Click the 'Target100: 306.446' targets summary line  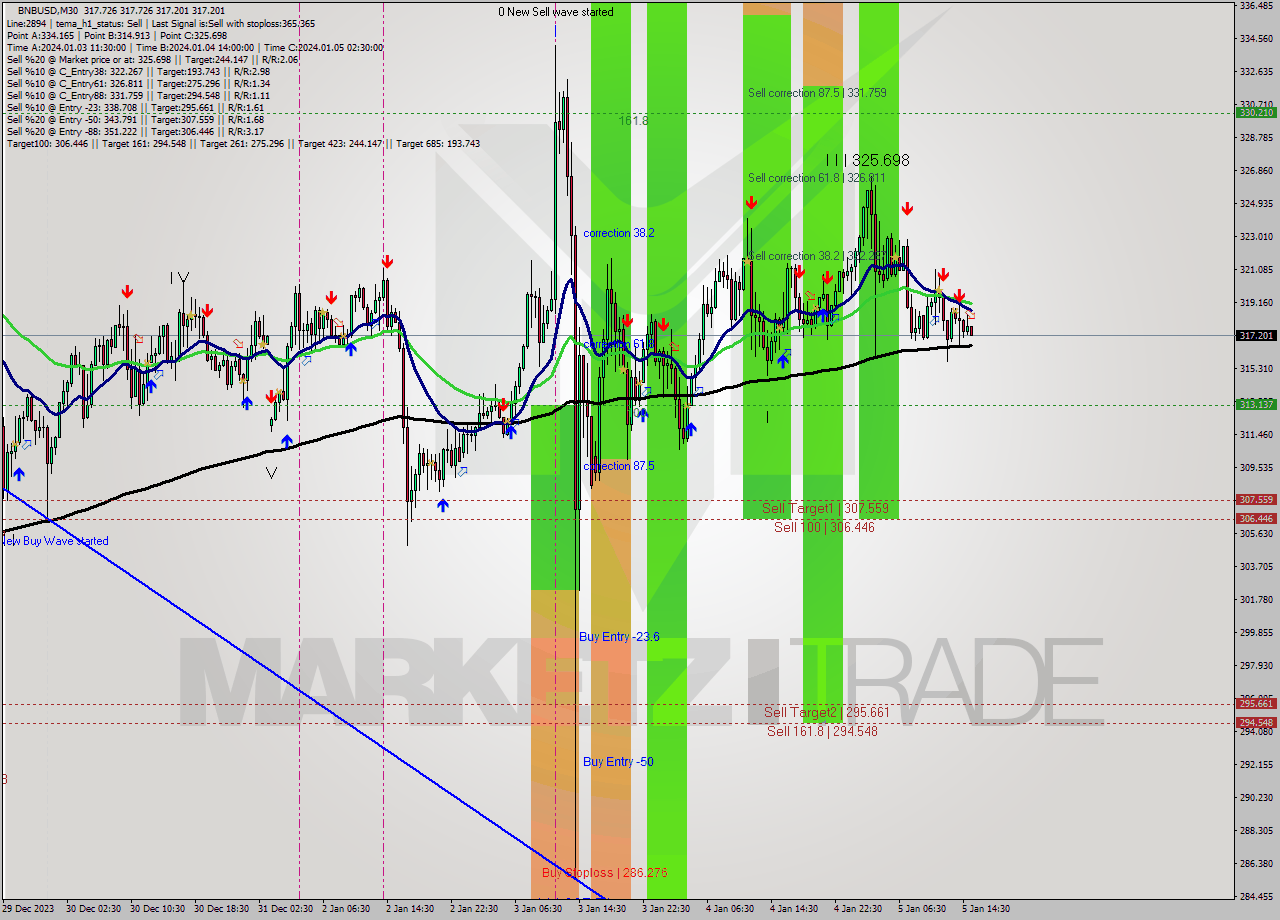(243, 143)
